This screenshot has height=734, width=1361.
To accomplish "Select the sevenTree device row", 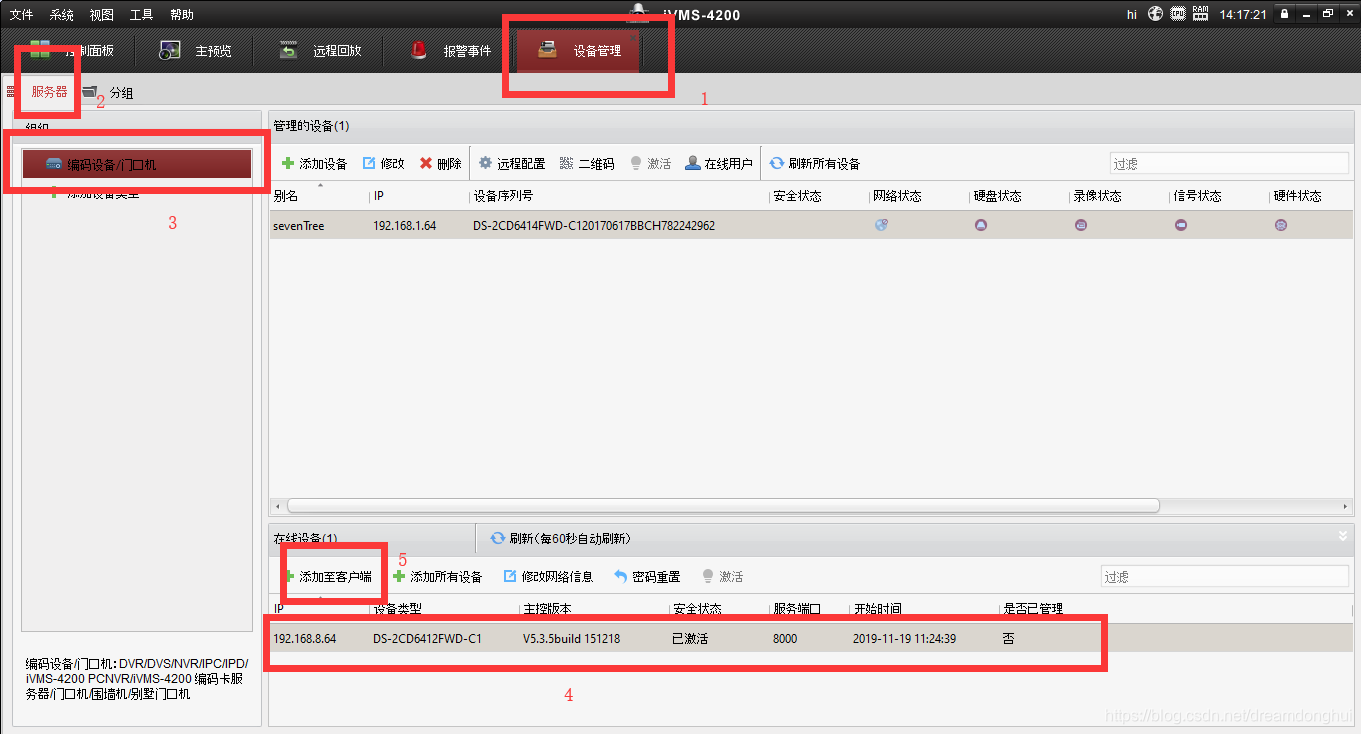I will click(810, 225).
